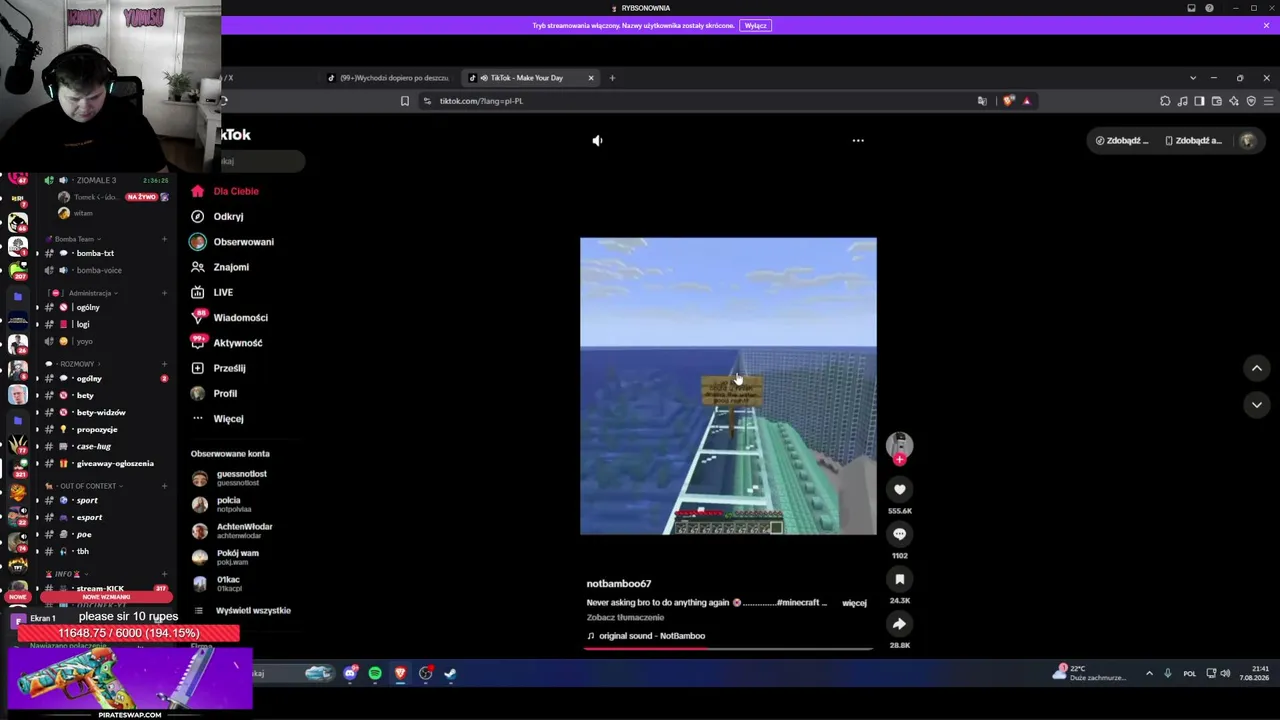Open the tab search dropdown chevron
1280x720 pixels.
point(1192,78)
